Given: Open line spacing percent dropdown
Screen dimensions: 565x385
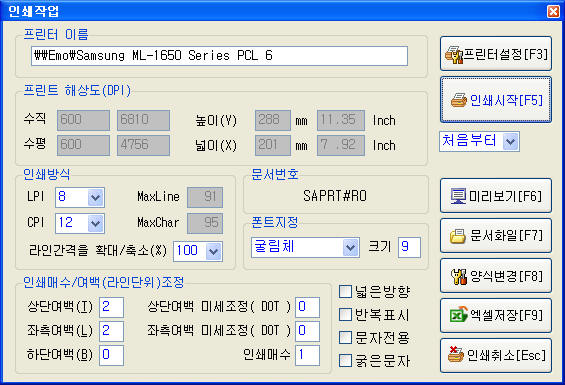Looking at the screenshot, I should click(x=214, y=251).
